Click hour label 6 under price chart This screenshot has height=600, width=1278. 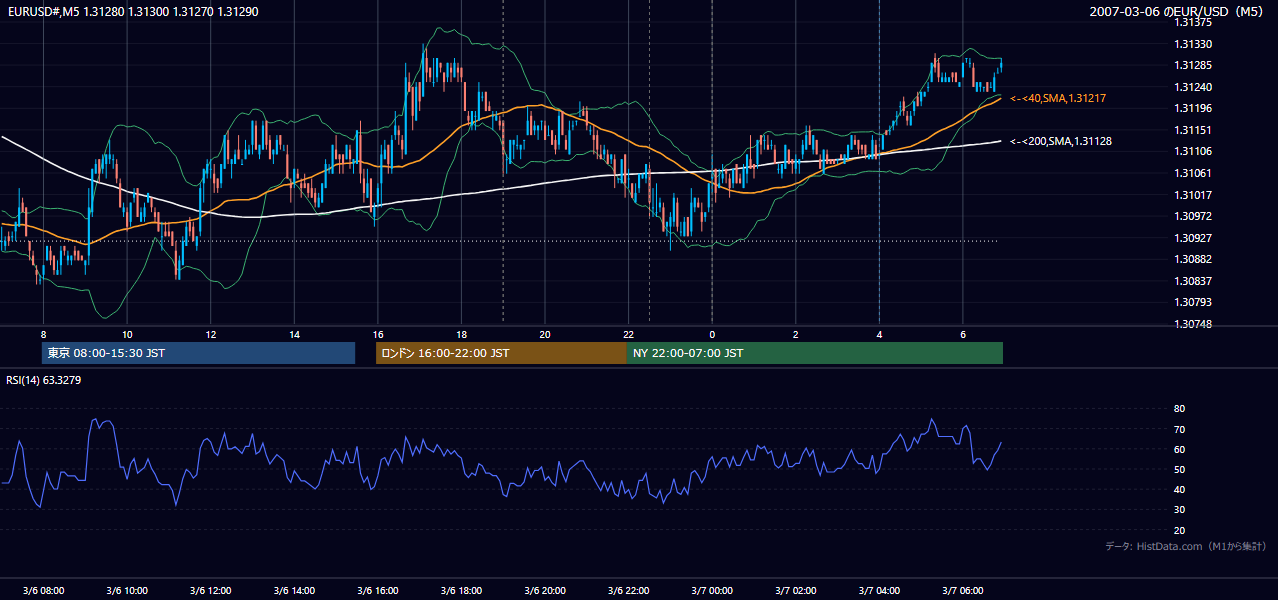[963, 334]
